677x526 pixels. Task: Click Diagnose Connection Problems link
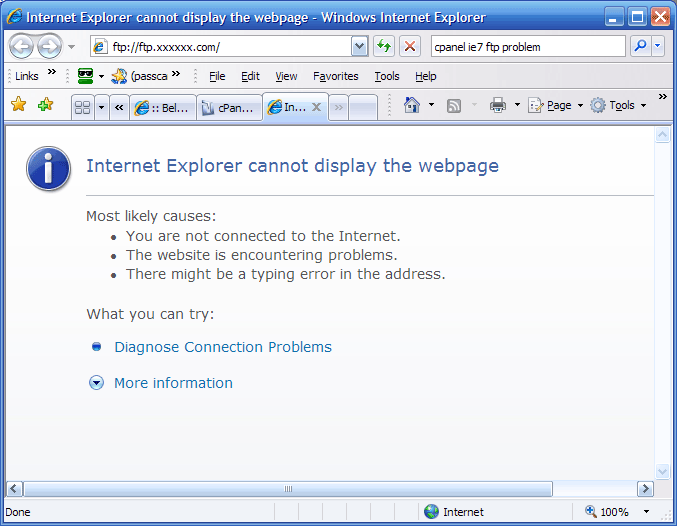pos(223,347)
